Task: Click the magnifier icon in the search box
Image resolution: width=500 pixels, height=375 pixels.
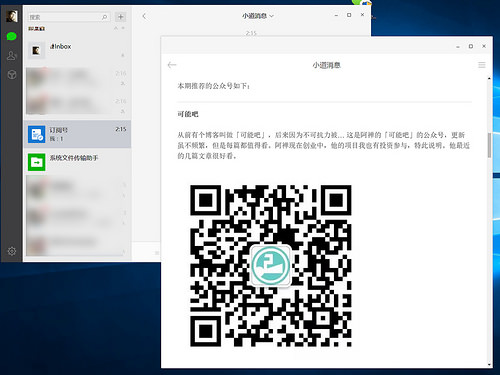Action: coord(104,17)
